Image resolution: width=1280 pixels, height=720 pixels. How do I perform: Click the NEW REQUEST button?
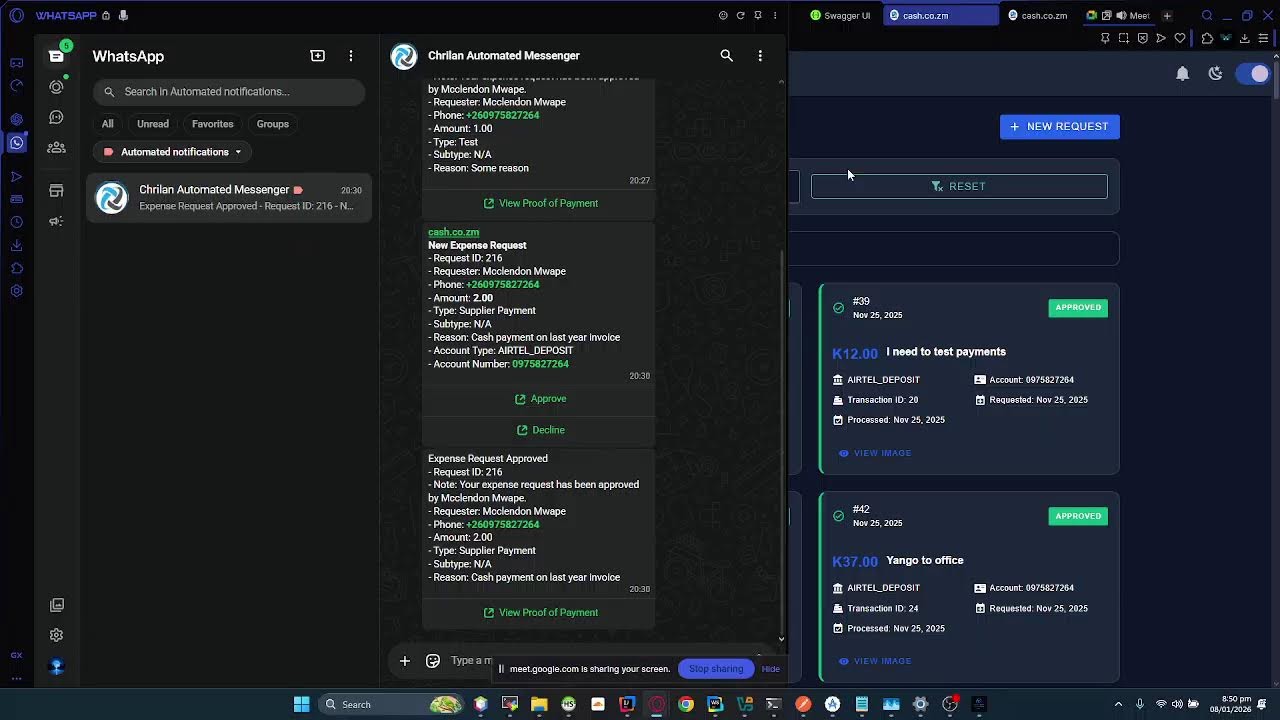click(1060, 127)
